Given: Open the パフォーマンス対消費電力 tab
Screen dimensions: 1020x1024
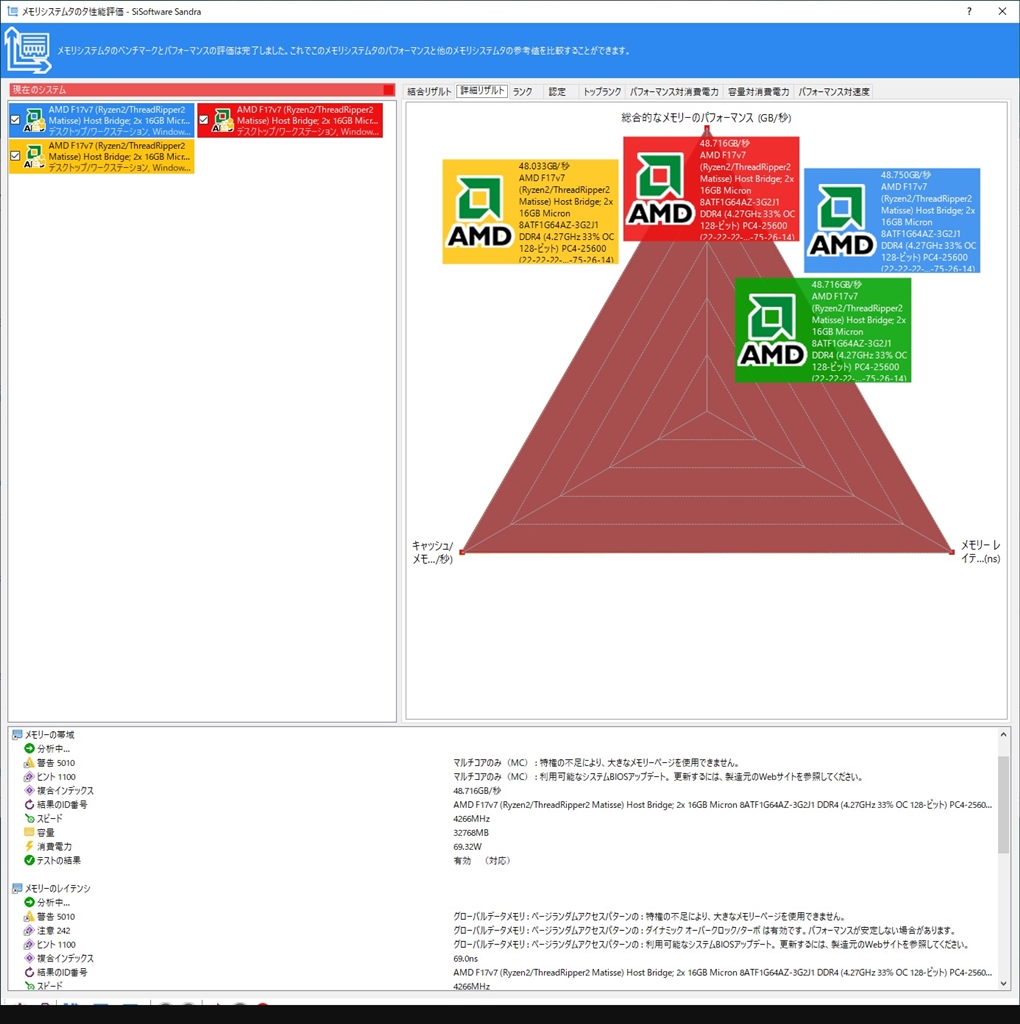Looking at the screenshot, I should [x=674, y=91].
